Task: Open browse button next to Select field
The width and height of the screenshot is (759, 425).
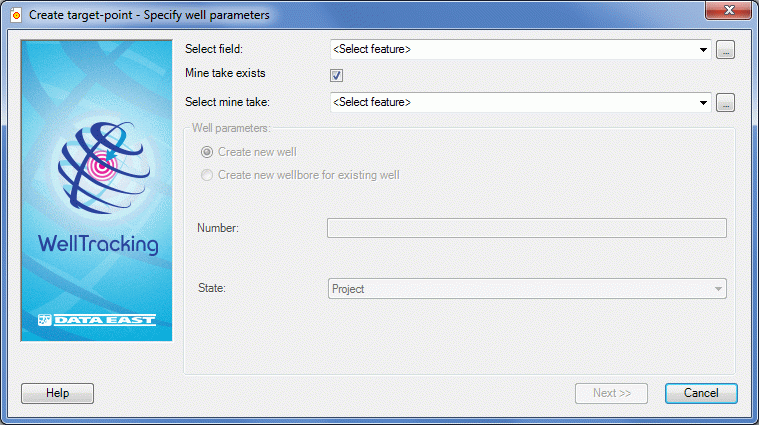Action: [x=725, y=49]
